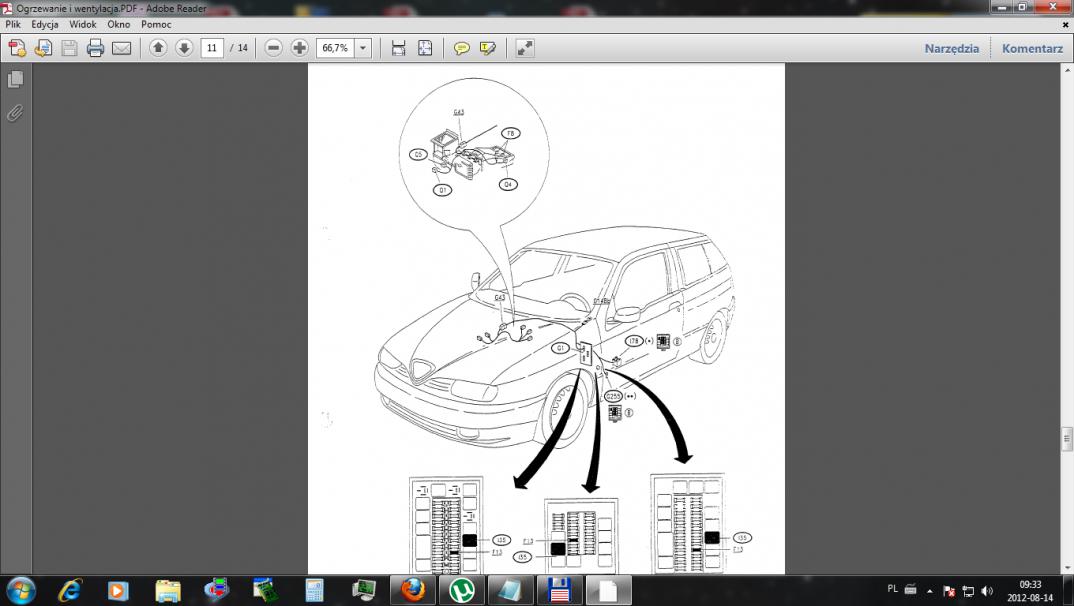This screenshot has height=606, width=1074.
Task: Open the zoom percentage dropdown
Action: pos(362,48)
